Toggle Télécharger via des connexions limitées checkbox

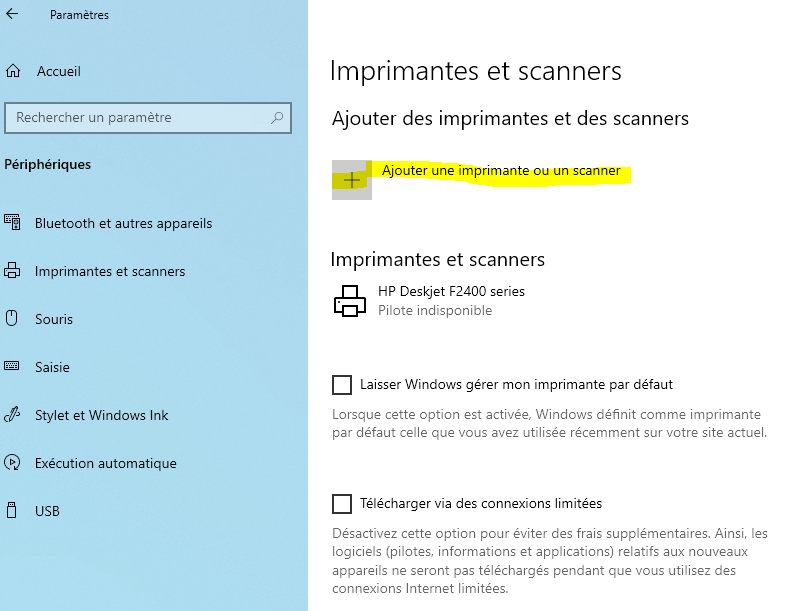coord(342,503)
